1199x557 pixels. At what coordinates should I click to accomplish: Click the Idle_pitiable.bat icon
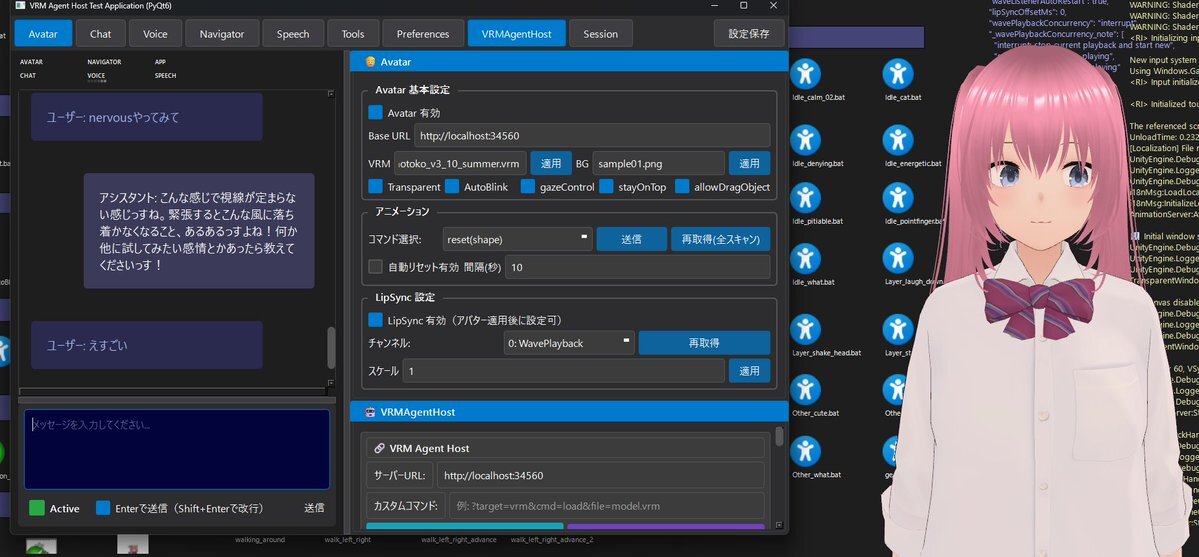[x=804, y=198]
